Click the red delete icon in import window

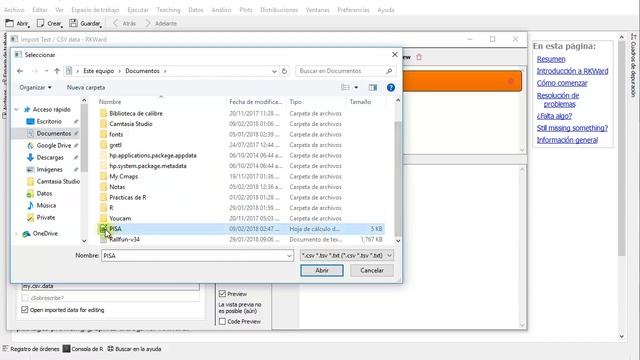pyautogui.click(x=419, y=57)
